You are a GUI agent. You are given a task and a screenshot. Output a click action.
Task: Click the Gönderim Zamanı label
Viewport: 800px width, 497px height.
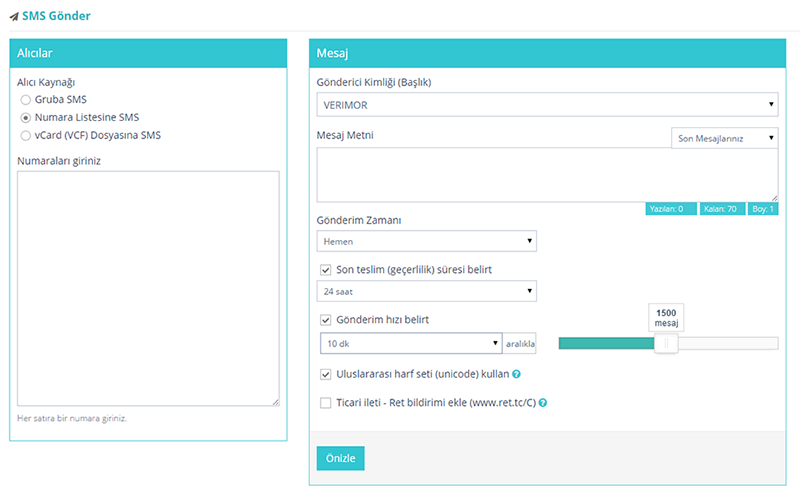click(x=359, y=220)
